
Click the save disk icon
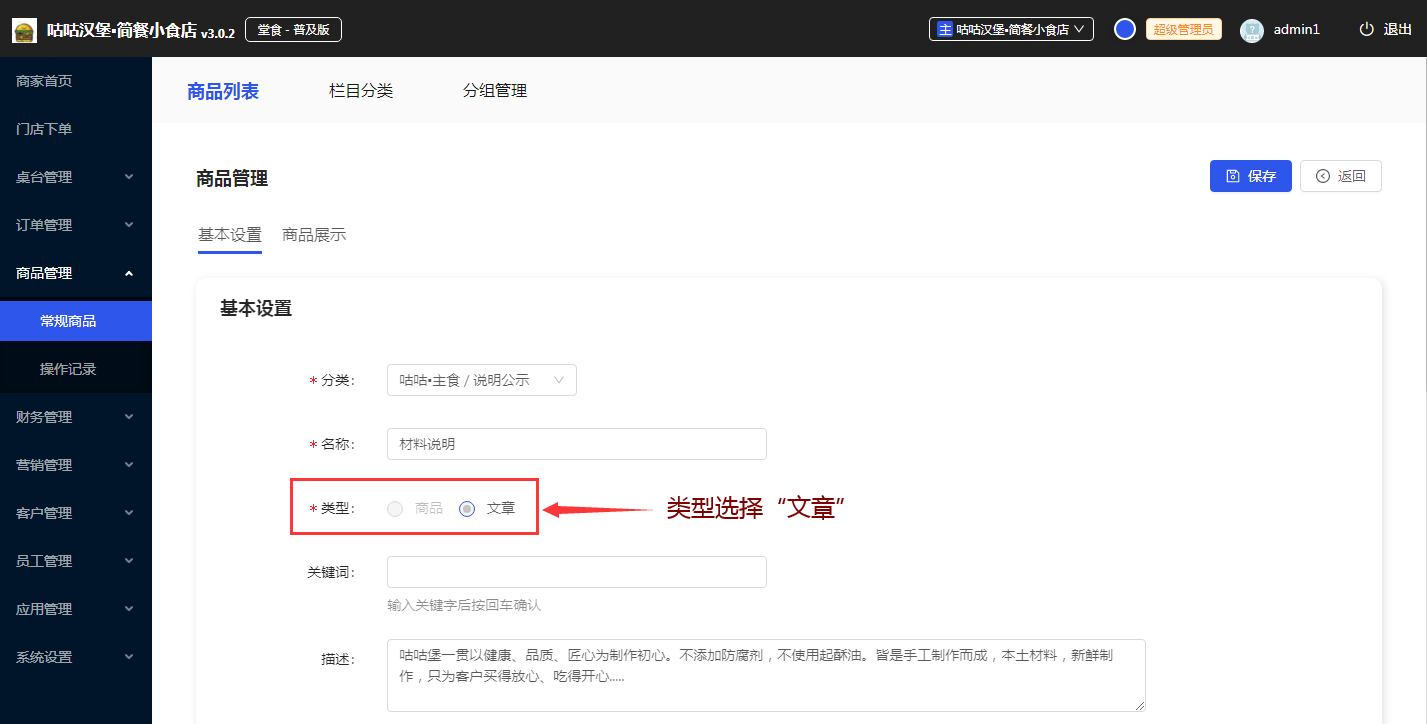tap(1233, 176)
